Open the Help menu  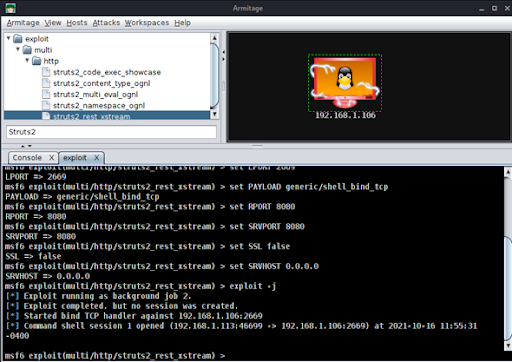click(182, 23)
